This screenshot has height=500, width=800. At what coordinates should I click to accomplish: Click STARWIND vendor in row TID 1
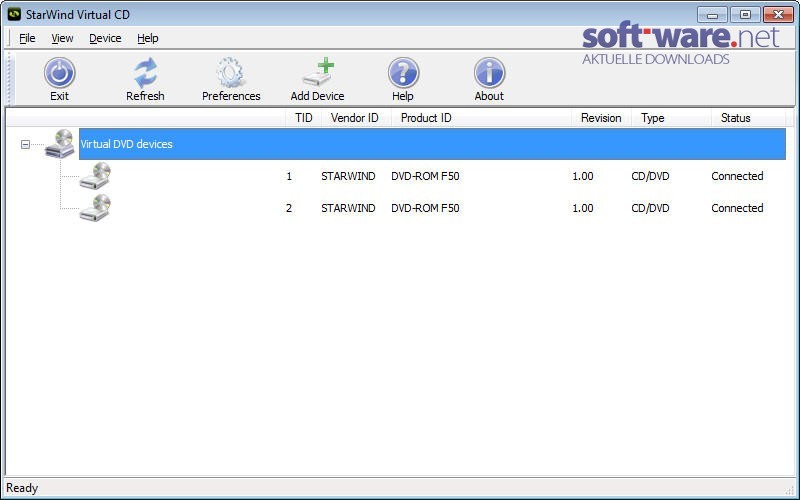point(348,176)
